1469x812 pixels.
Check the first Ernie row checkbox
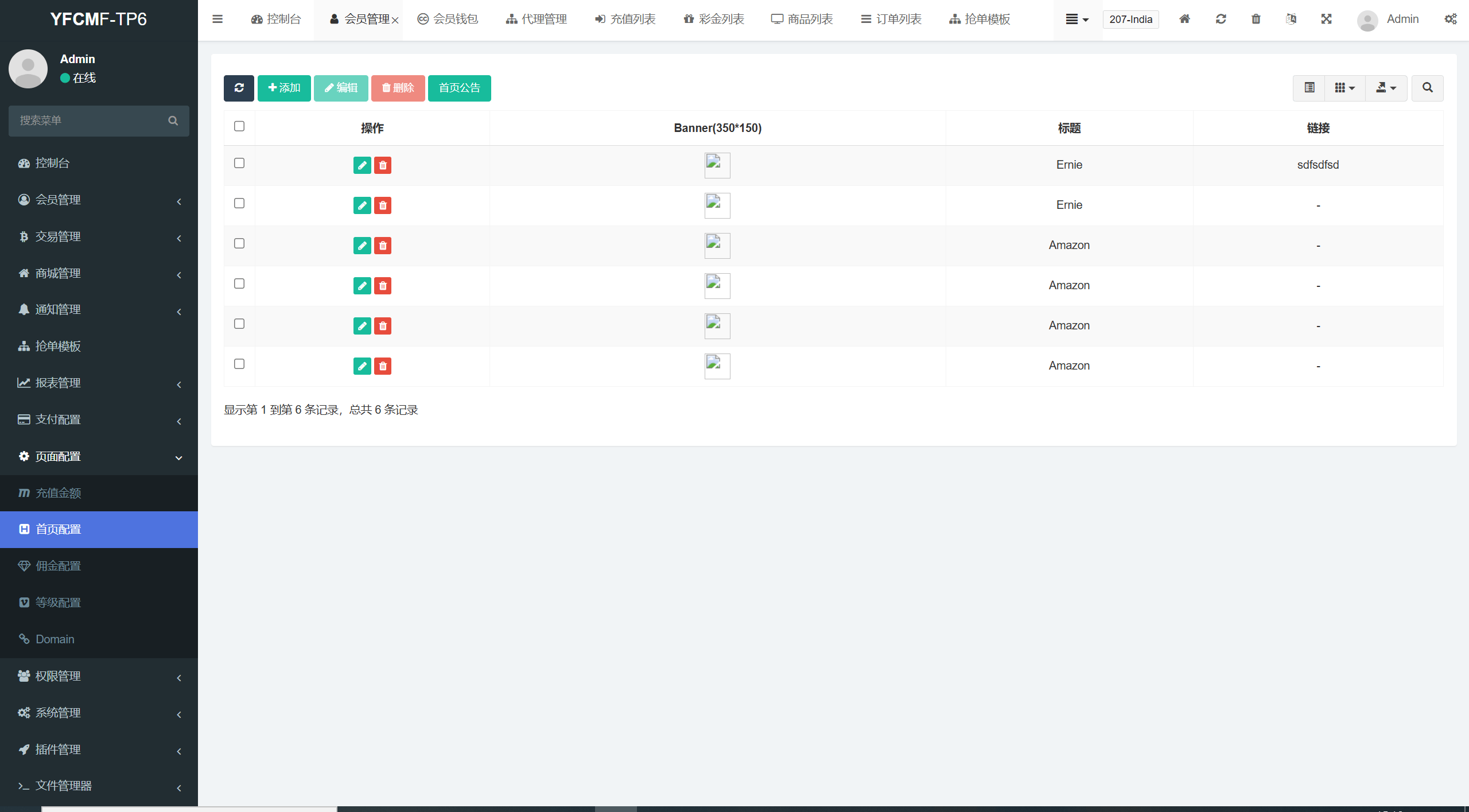pyautogui.click(x=239, y=164)
